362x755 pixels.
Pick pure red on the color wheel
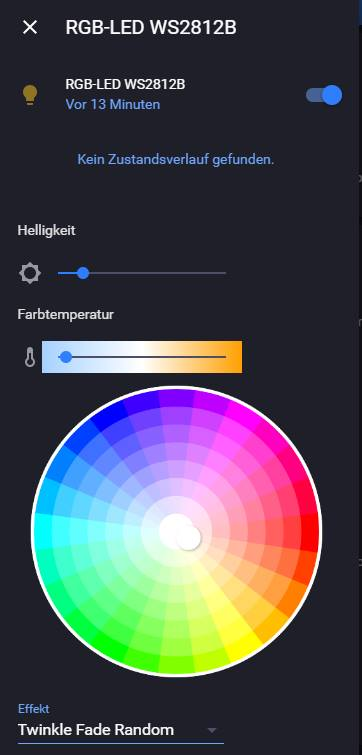click(308, 532)
